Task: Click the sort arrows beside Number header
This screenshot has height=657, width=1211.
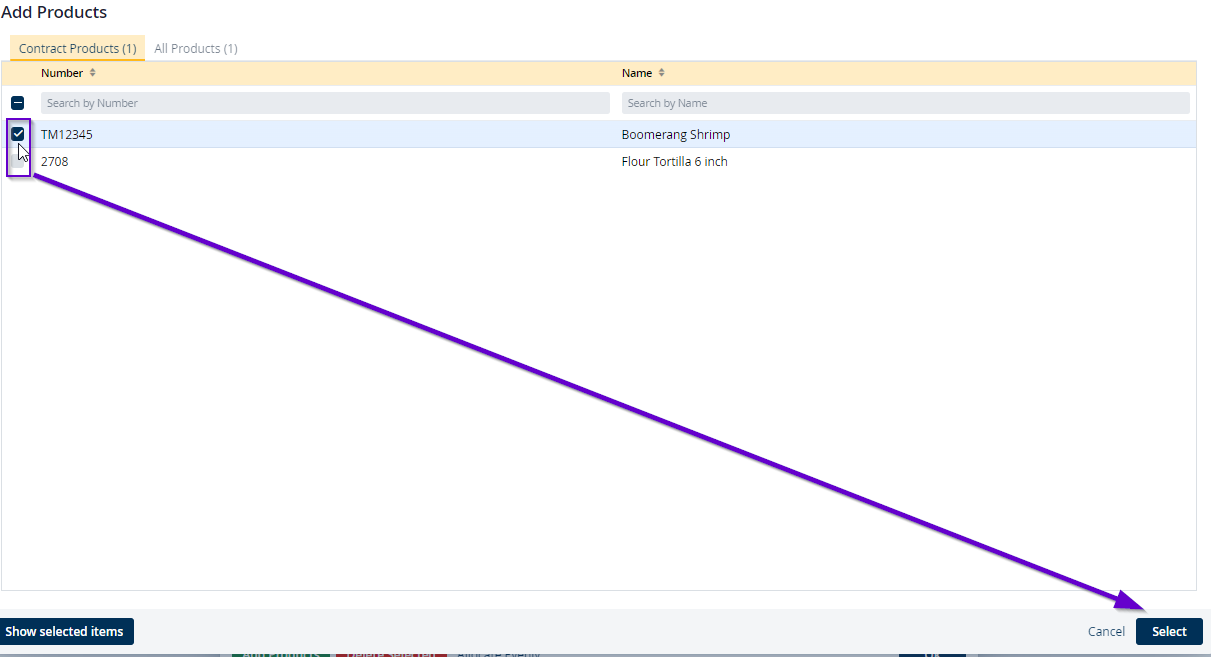Action: point(93,73)
